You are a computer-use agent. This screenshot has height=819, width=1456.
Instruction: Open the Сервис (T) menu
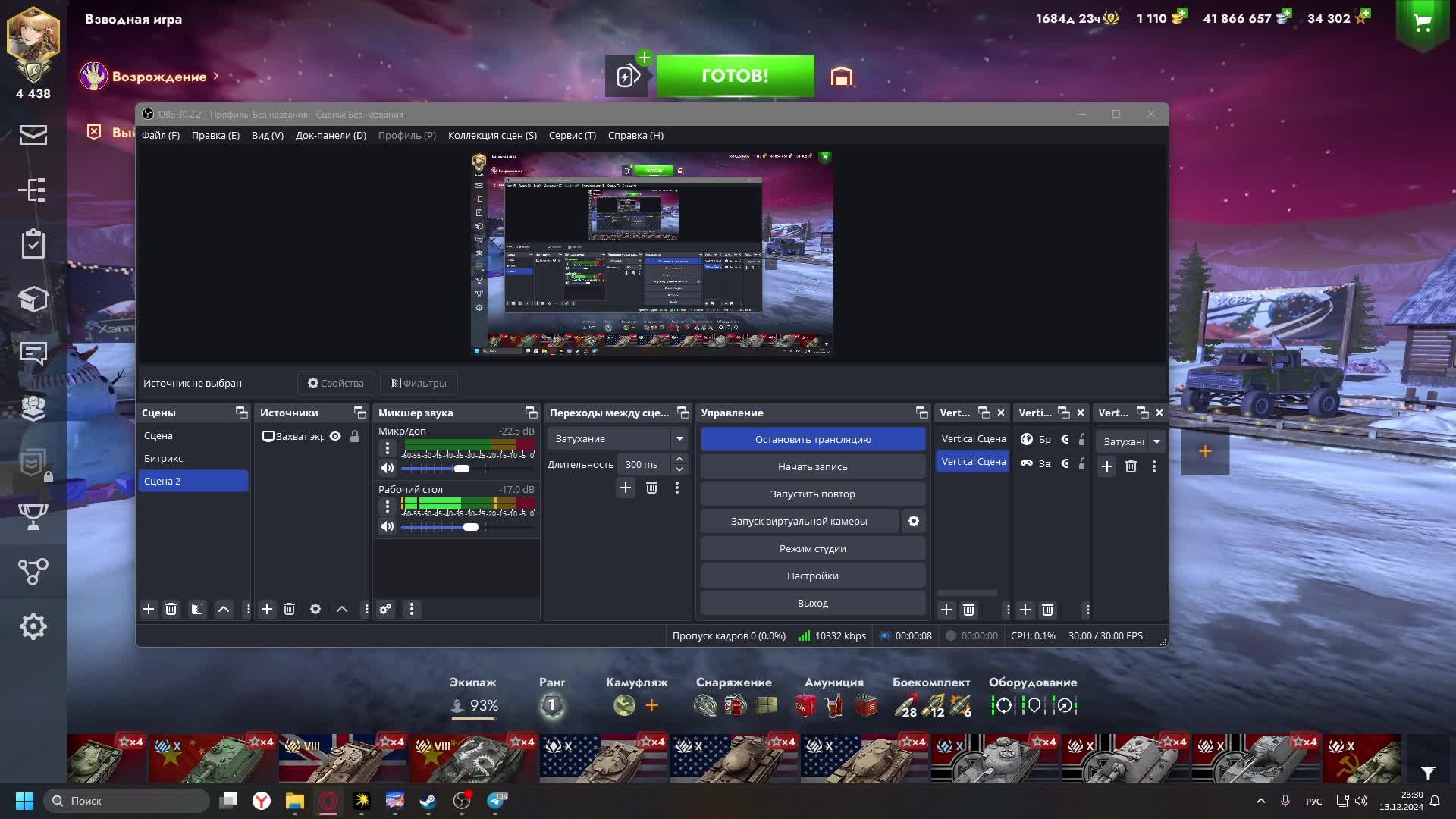[572, 135]
